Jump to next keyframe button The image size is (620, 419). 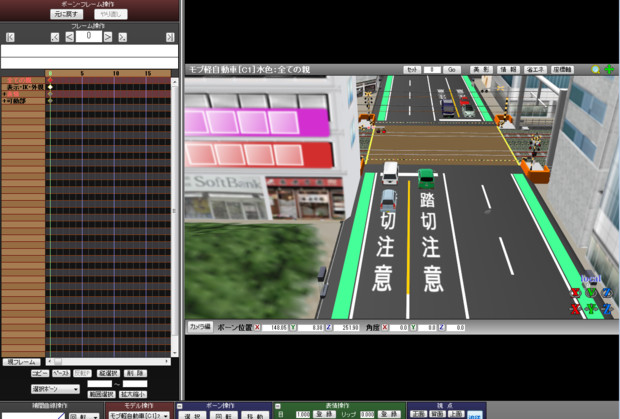click(123, 37)
